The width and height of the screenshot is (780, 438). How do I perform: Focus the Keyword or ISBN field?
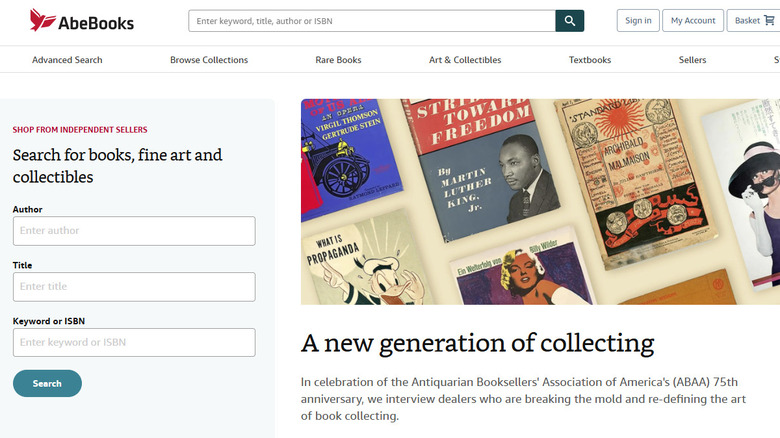click(x=134, y=343)
